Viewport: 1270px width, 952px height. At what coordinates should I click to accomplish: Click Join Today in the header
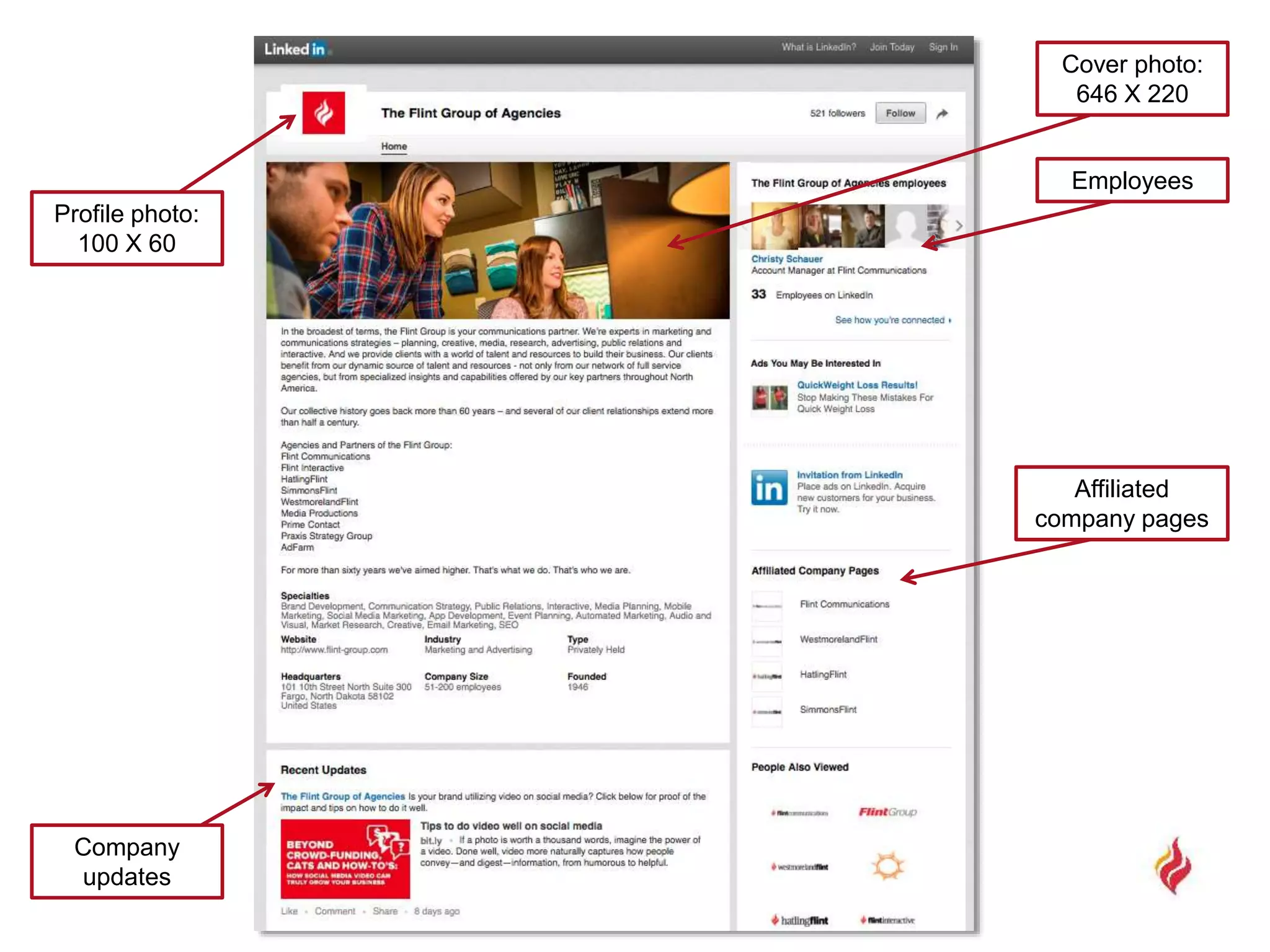click(892, 47)
